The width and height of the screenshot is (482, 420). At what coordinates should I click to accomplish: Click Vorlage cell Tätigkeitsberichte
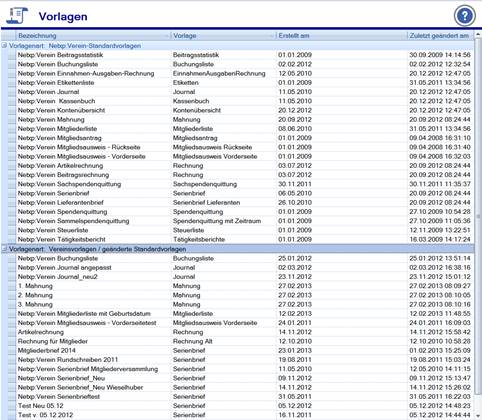(199, 239)
